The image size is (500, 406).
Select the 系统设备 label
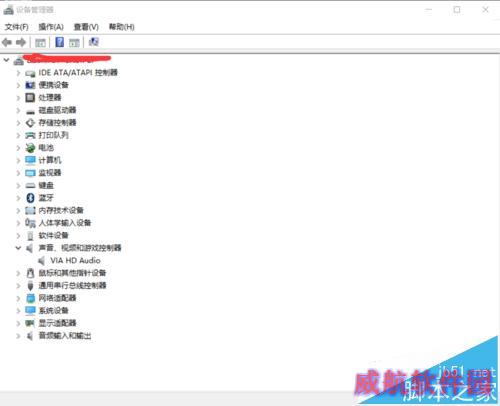coord(53,310)
